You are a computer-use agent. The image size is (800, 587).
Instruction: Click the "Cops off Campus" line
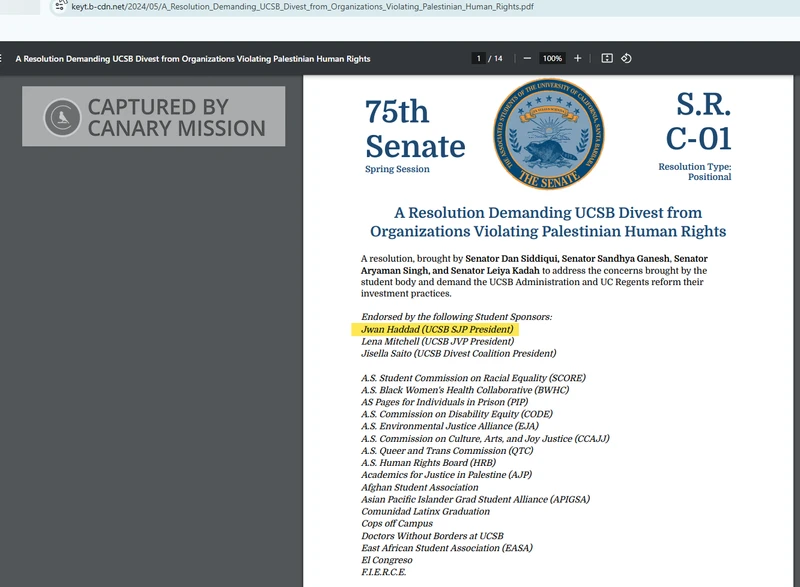pyautogui.click(x=397, y=524)
